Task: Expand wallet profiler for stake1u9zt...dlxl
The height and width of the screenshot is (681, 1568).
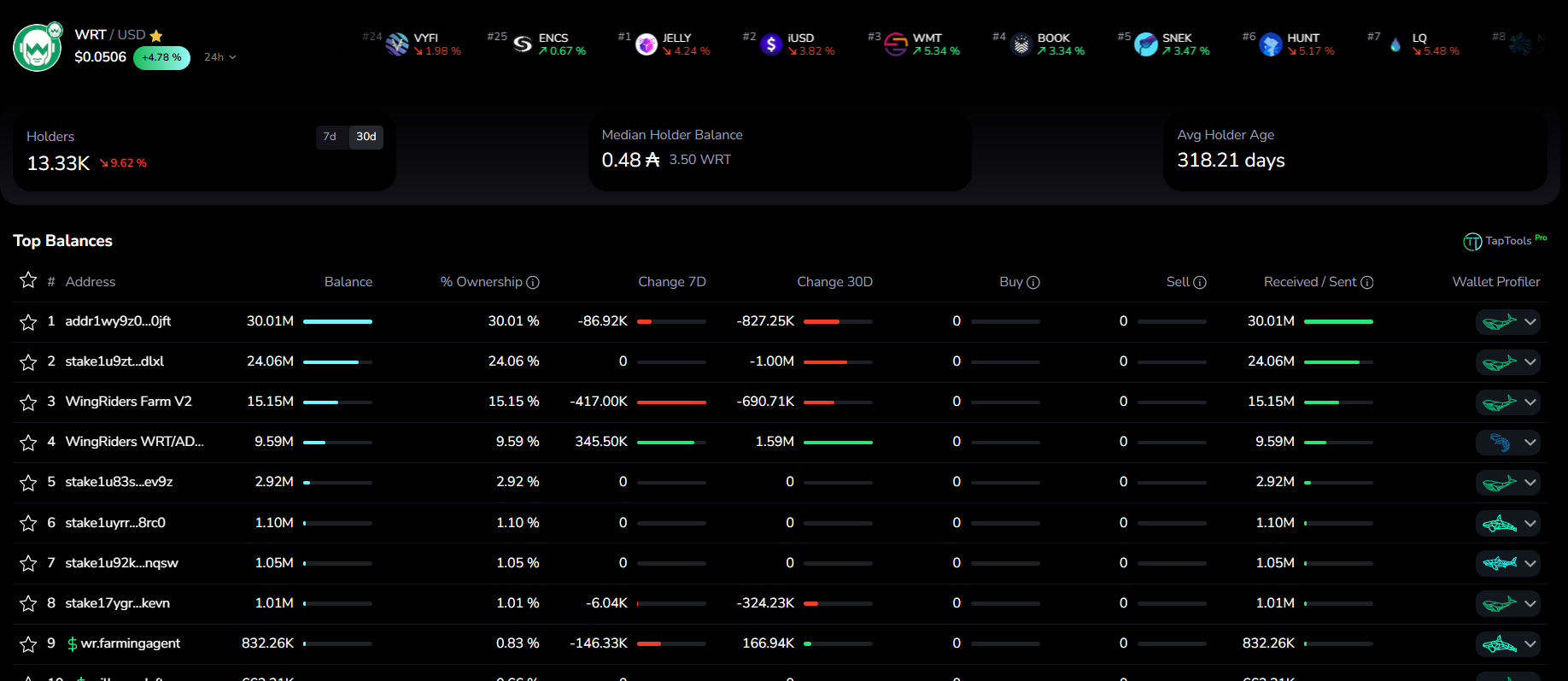Action: 1530,362
